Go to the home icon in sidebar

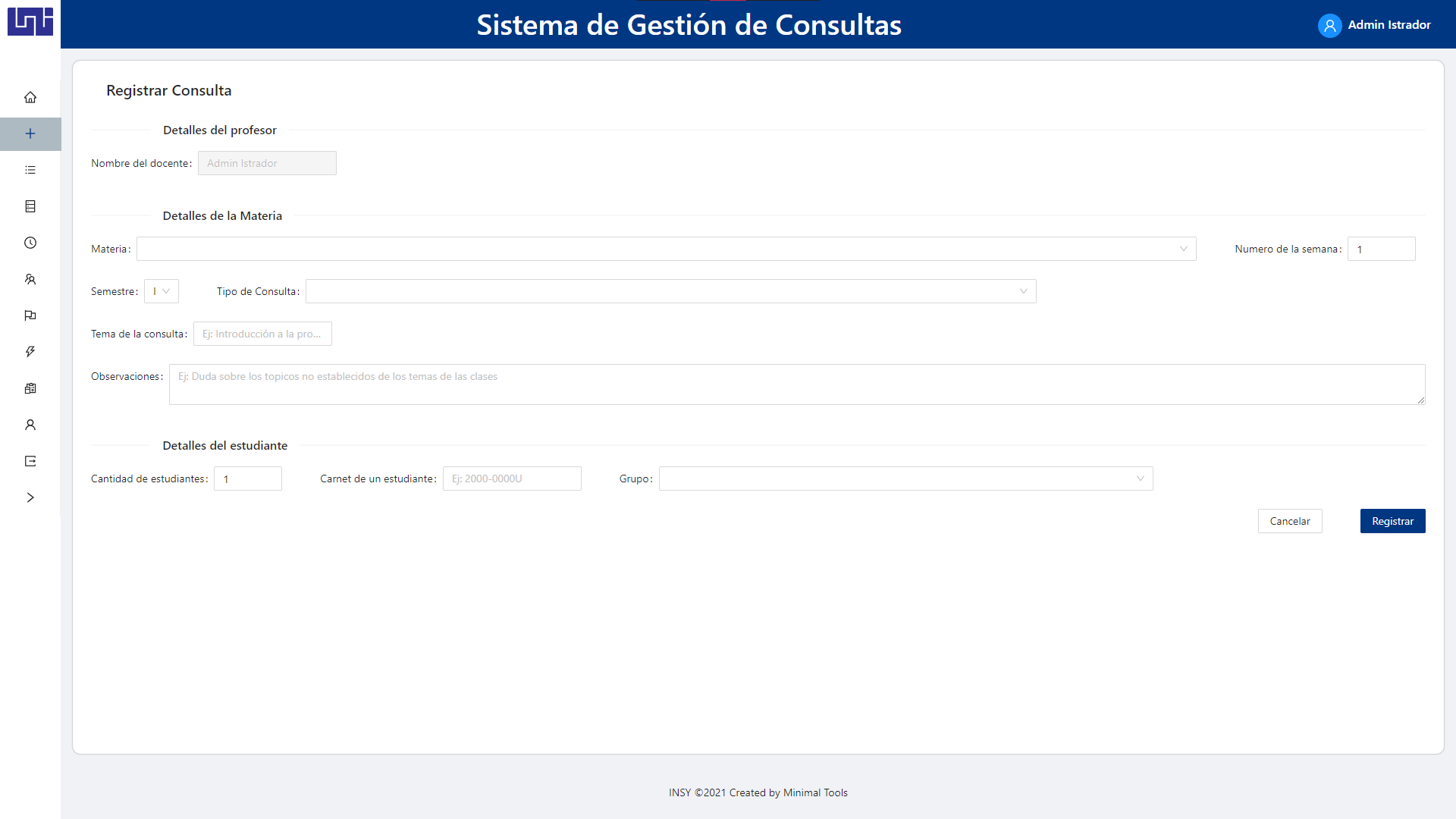tap(30, 97)
